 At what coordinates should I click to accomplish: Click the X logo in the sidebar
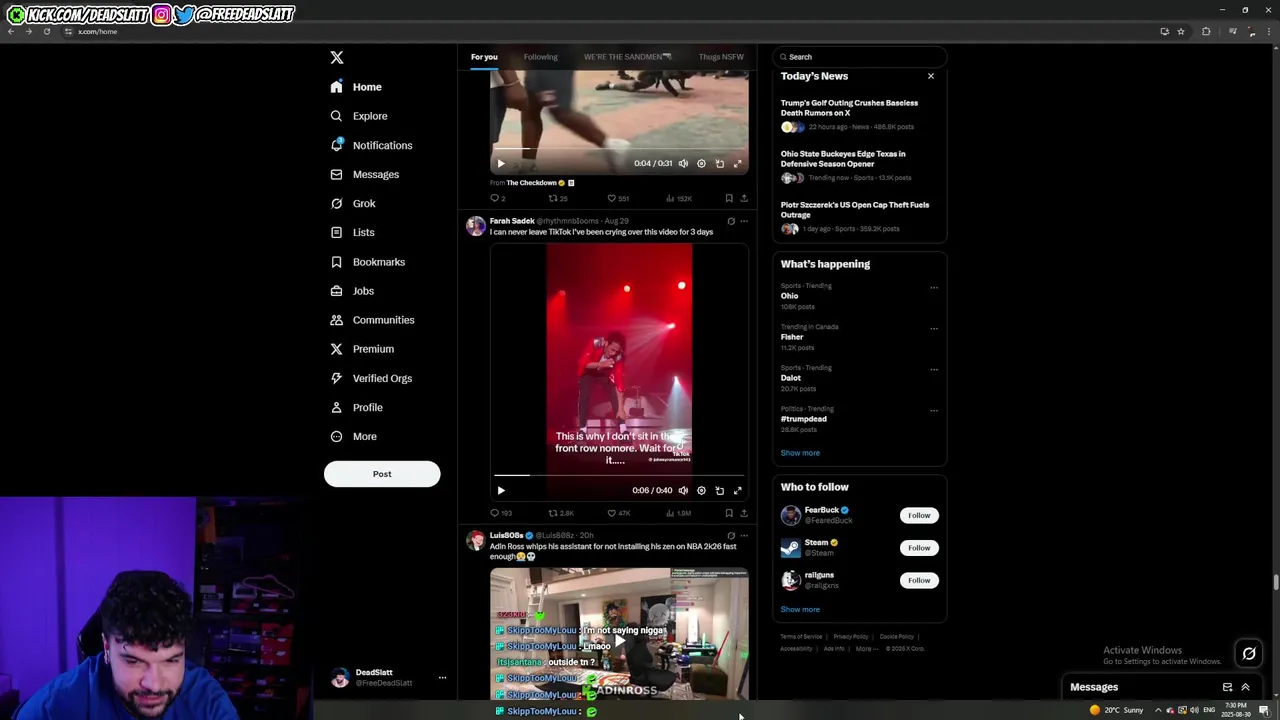pos(337,58)
